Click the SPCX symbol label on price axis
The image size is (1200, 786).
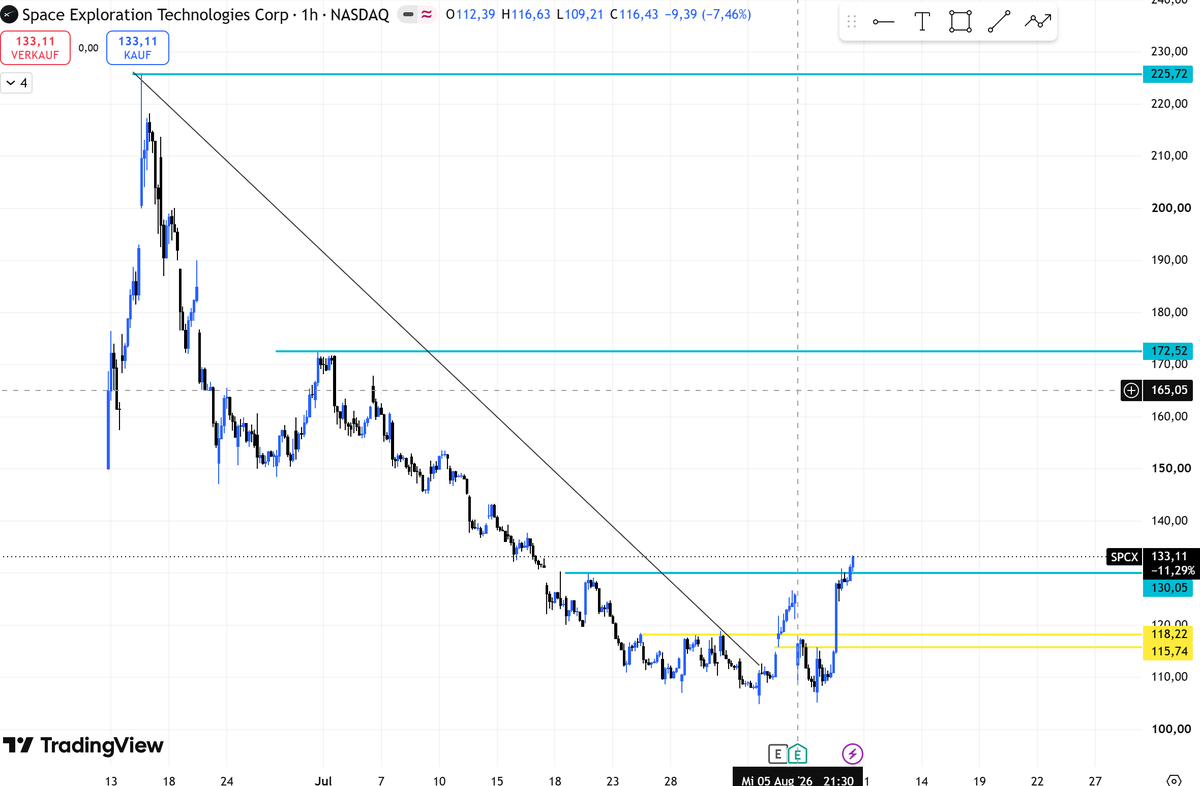coord(1124,557)
